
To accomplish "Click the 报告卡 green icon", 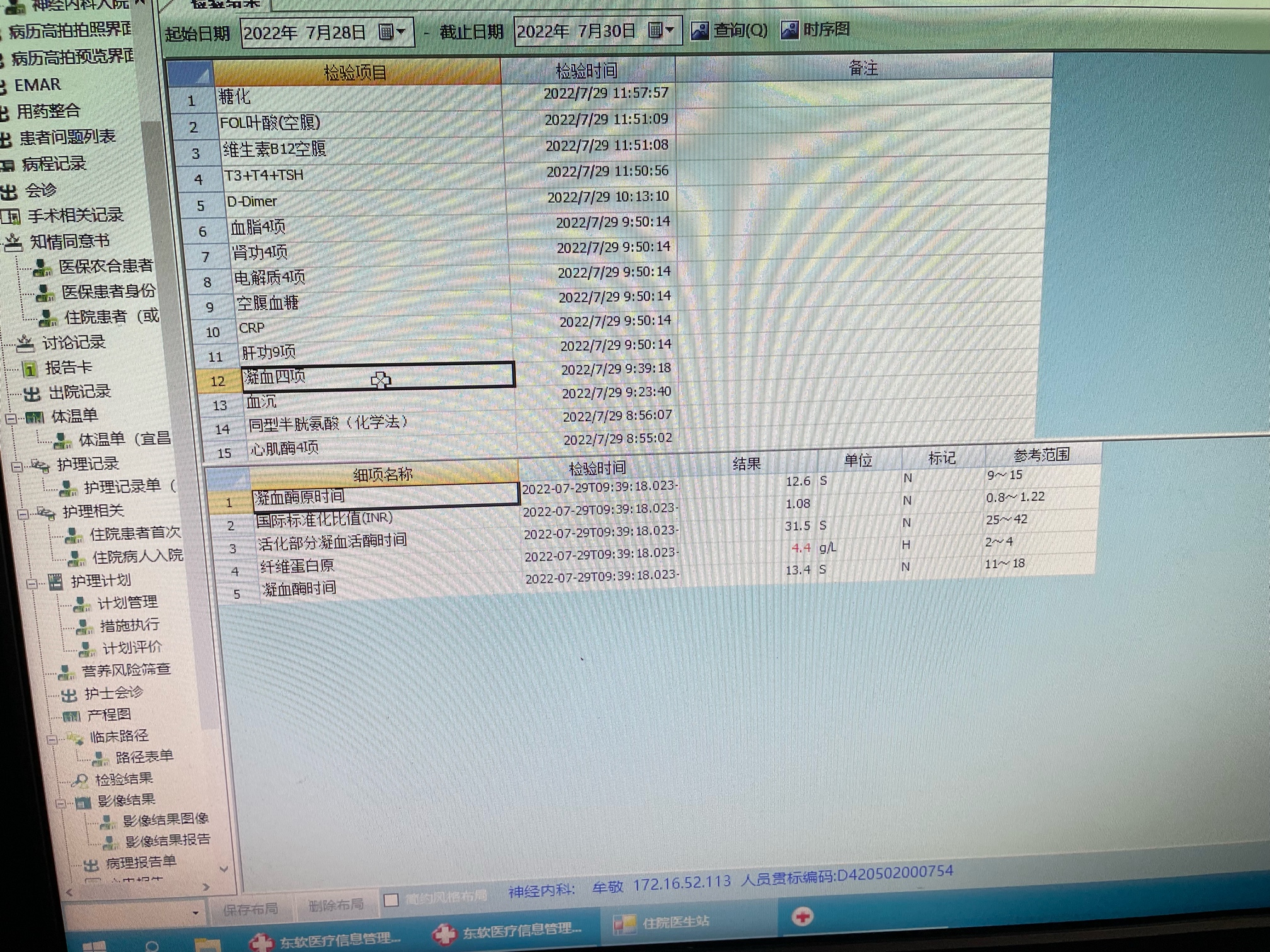I will (30, 368).
